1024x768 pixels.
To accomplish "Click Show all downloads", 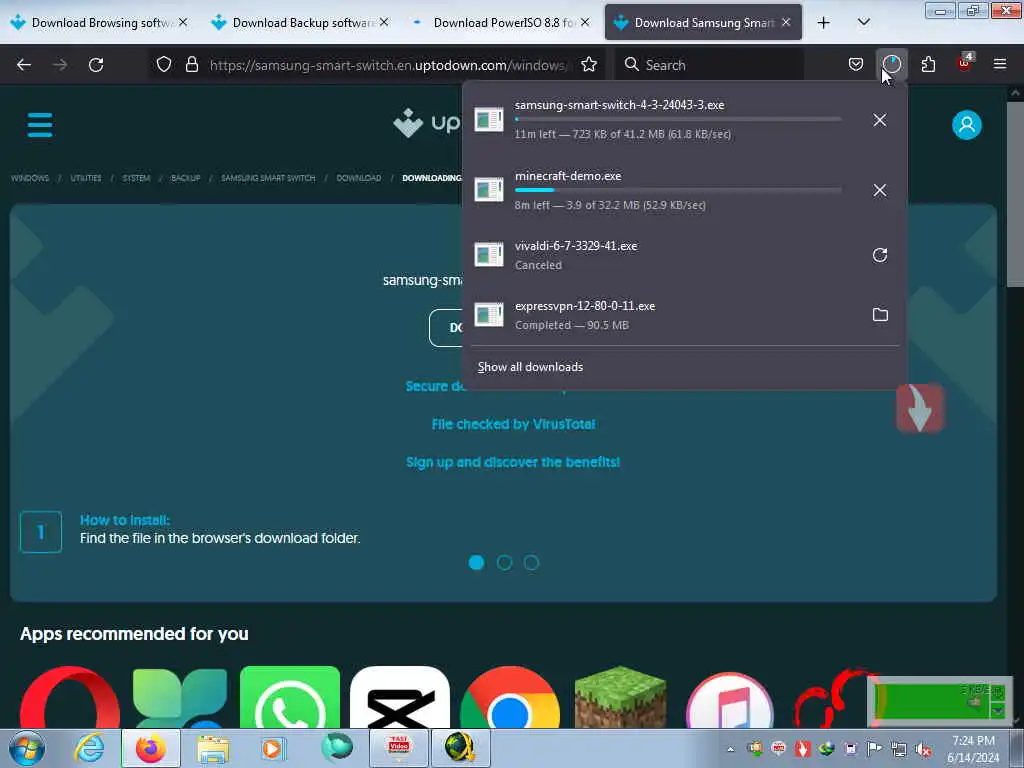I will (x=530, y=367).
